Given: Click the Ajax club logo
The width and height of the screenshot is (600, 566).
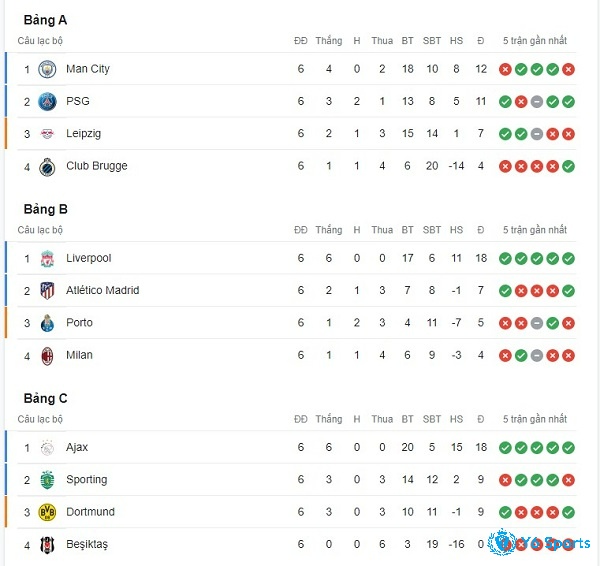Looking at the screenshot, I should pyautogui.click(x=47, y=448).
